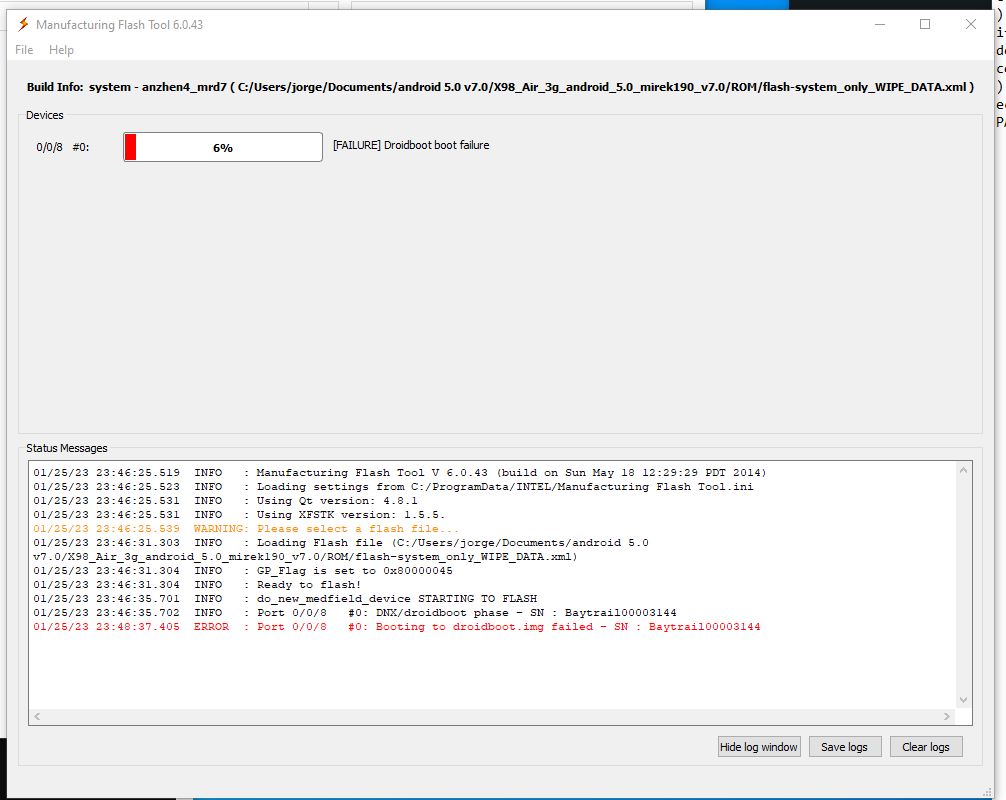The width and height of the screenshot is (1006, 800).
Task: Click the 'Using Qt version: 4.8.1' line
Action: point(225,500)
